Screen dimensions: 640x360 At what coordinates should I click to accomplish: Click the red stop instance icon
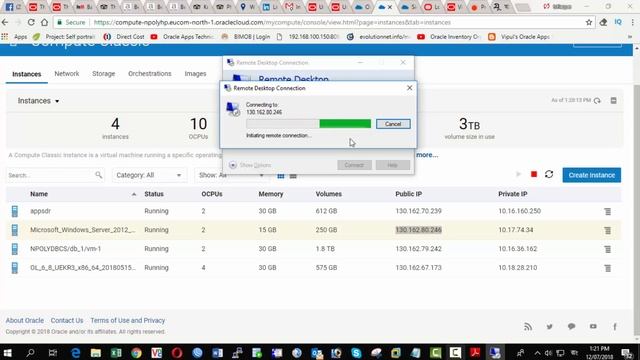(x=533, y=174)
